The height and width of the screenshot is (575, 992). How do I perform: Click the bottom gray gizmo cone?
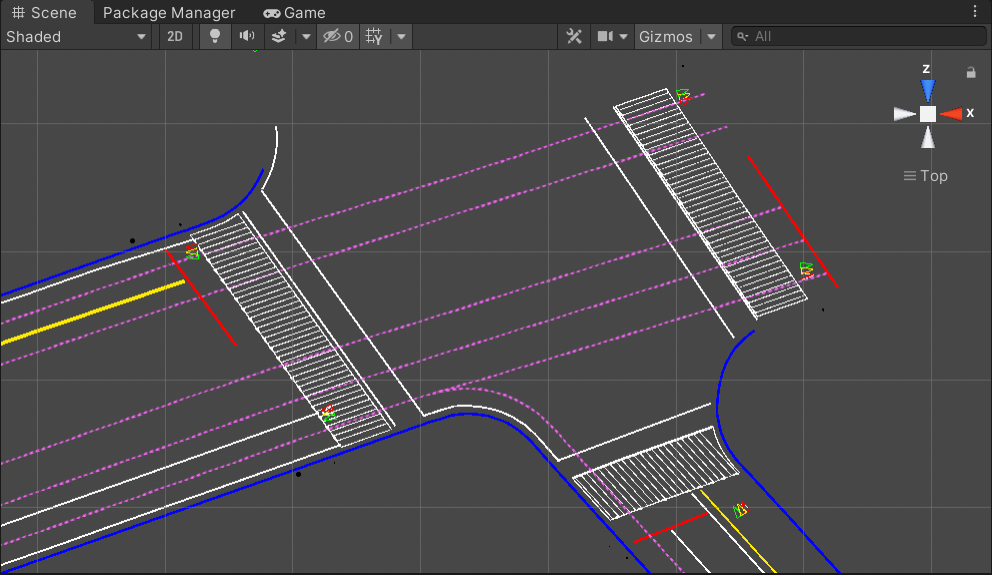coord(927,137)
